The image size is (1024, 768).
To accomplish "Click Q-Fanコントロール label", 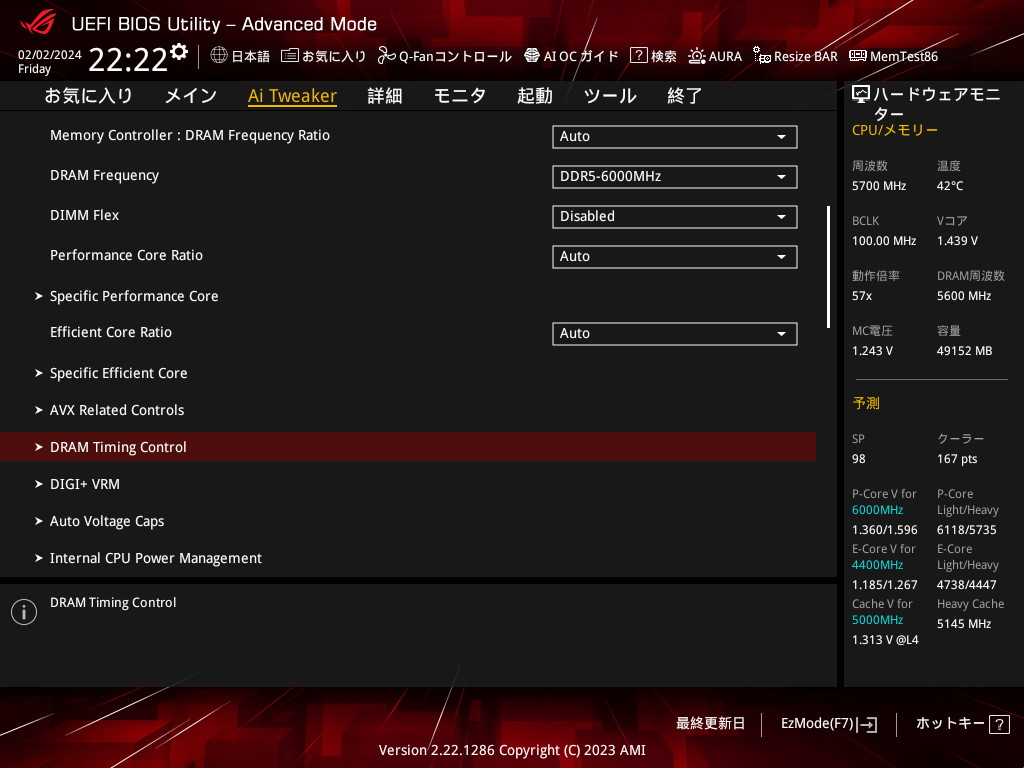I will [x=455, y=57].
